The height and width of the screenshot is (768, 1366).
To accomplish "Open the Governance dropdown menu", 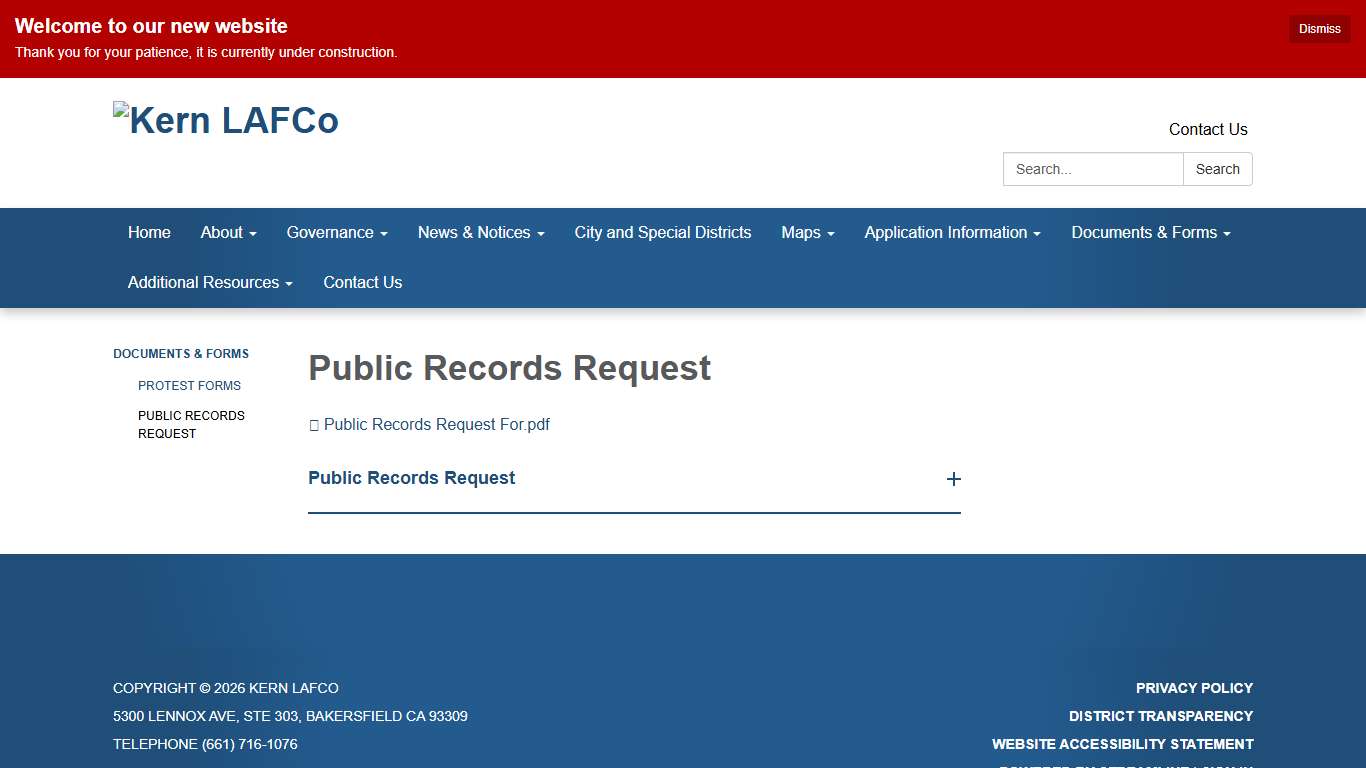I will [x=336, y=232].
